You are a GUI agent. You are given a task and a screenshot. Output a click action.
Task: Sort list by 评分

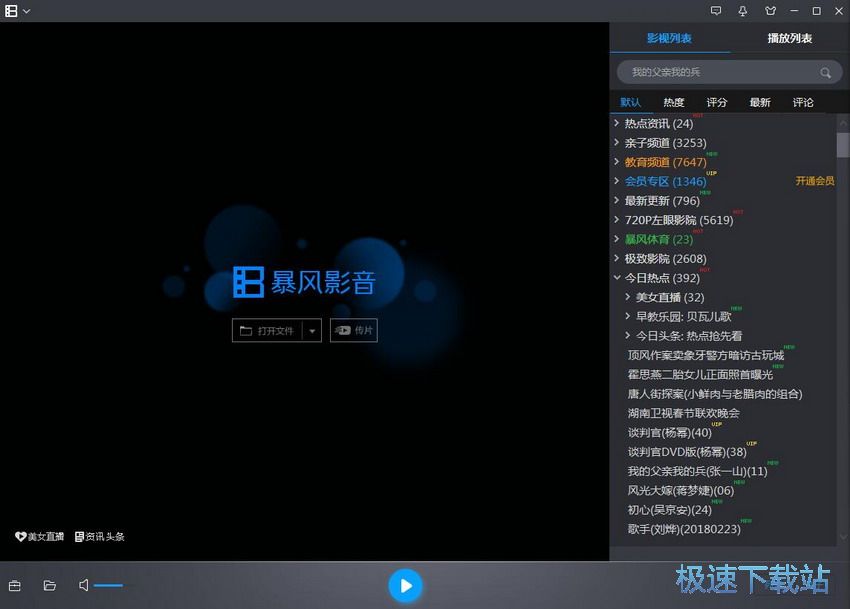pyautogui.click(x=717, y=102)
